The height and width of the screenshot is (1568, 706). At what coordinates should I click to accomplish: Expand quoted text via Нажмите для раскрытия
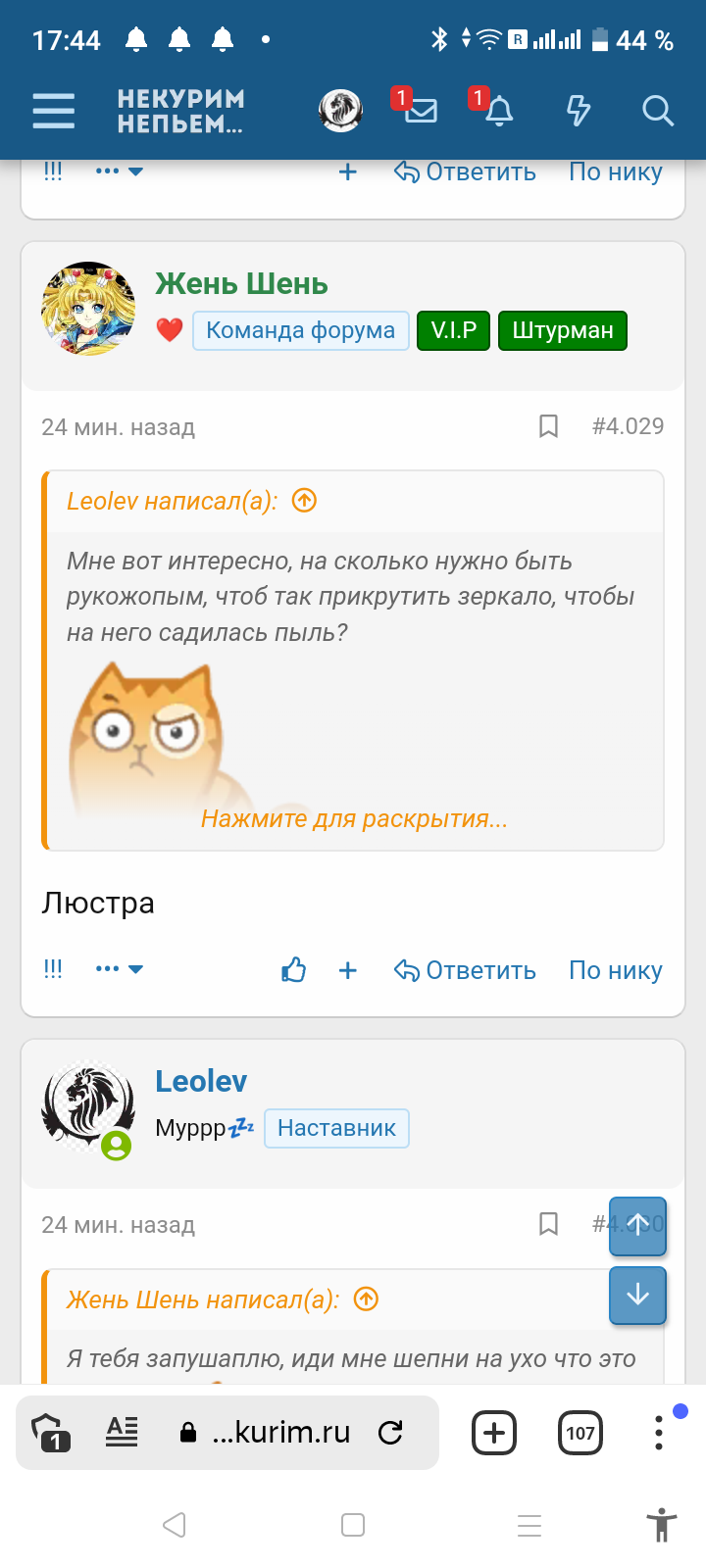tap(354, 818)
